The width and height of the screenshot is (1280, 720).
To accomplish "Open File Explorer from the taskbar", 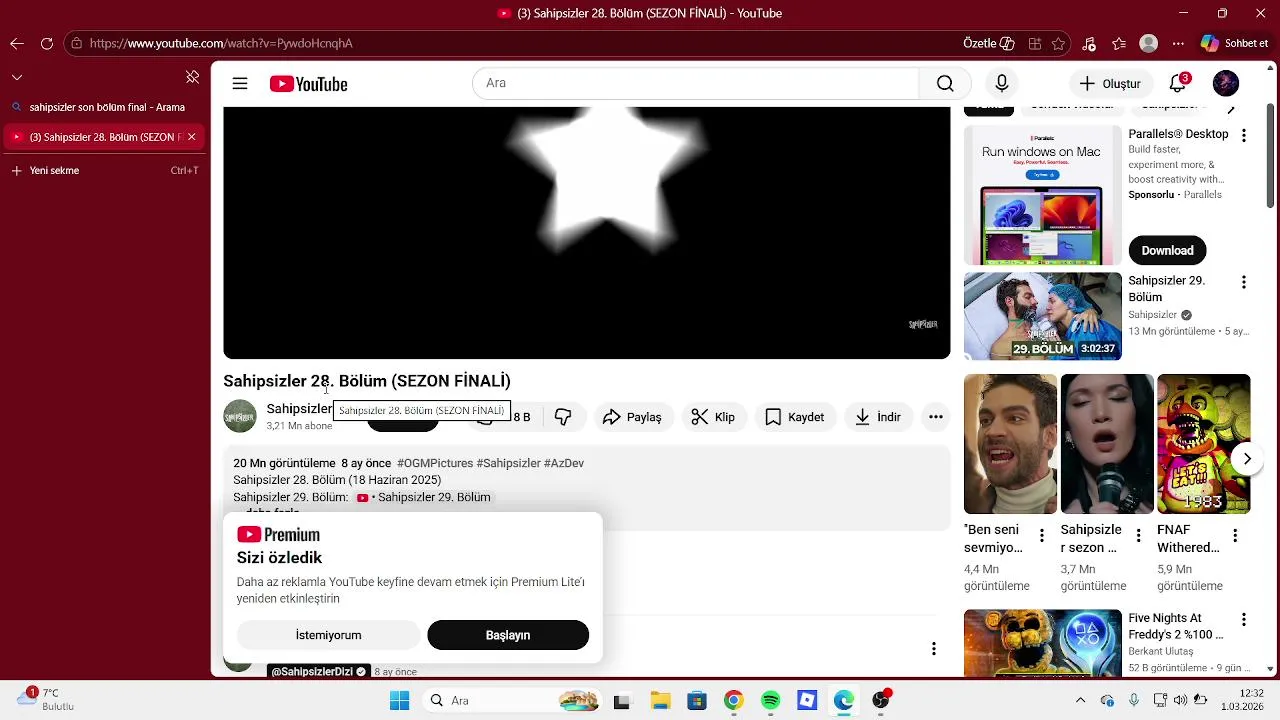I will [x=660, y=701].
